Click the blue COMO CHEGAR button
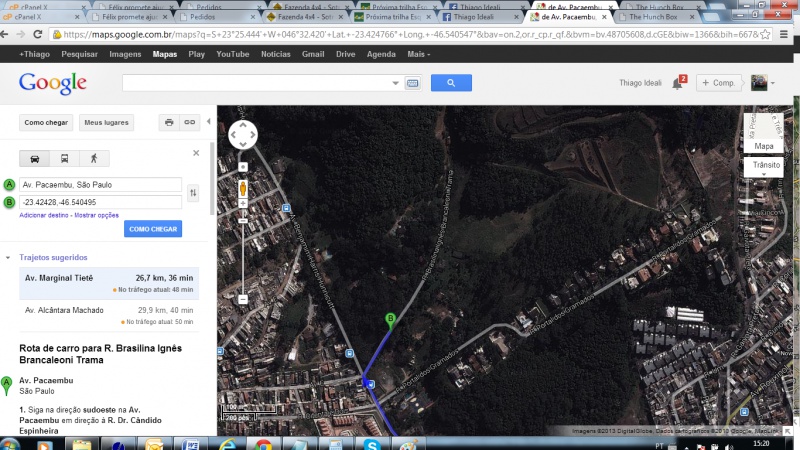Screen dimensions: 800x450 (x=153, y=229)
